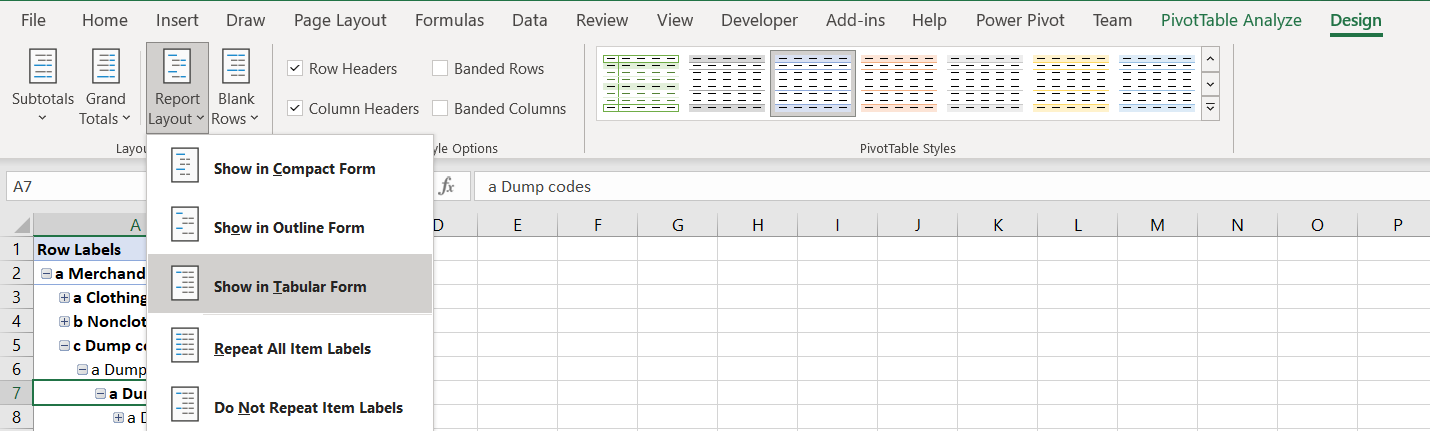This screenshot has width=1430, height=431.
Task: Switch to the View tab
Action: [675, 20]
